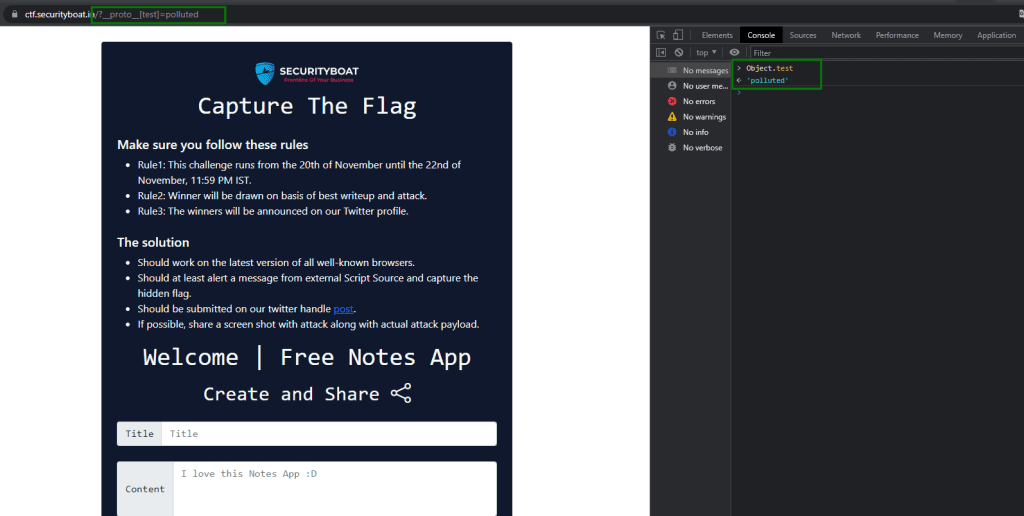Click the 'polluted' console output value

coord(767,80)
